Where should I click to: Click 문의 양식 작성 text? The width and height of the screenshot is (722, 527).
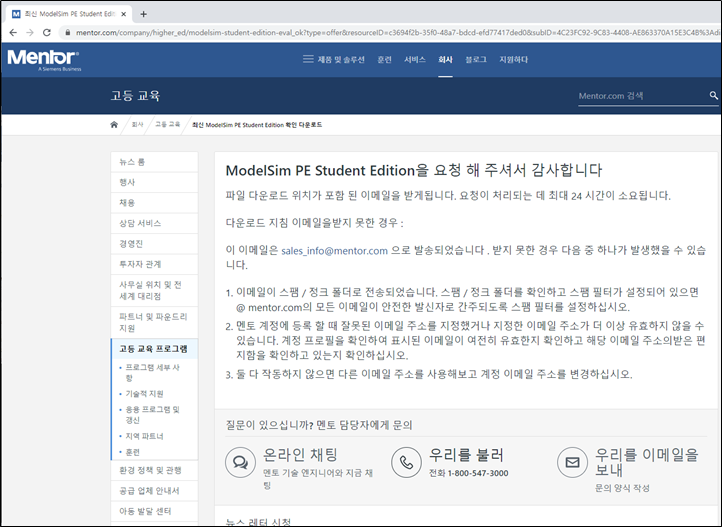click(622, 488)
